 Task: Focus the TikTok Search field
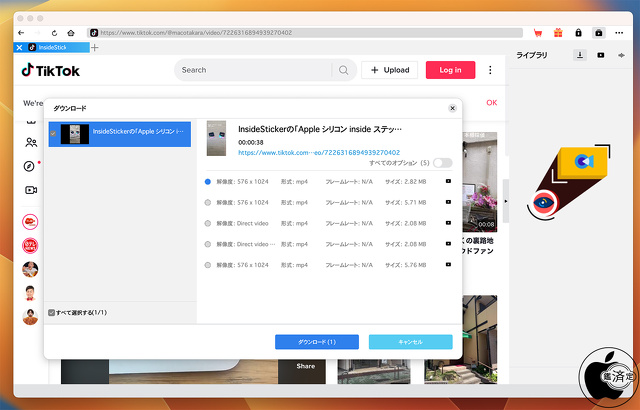point(255,70)
